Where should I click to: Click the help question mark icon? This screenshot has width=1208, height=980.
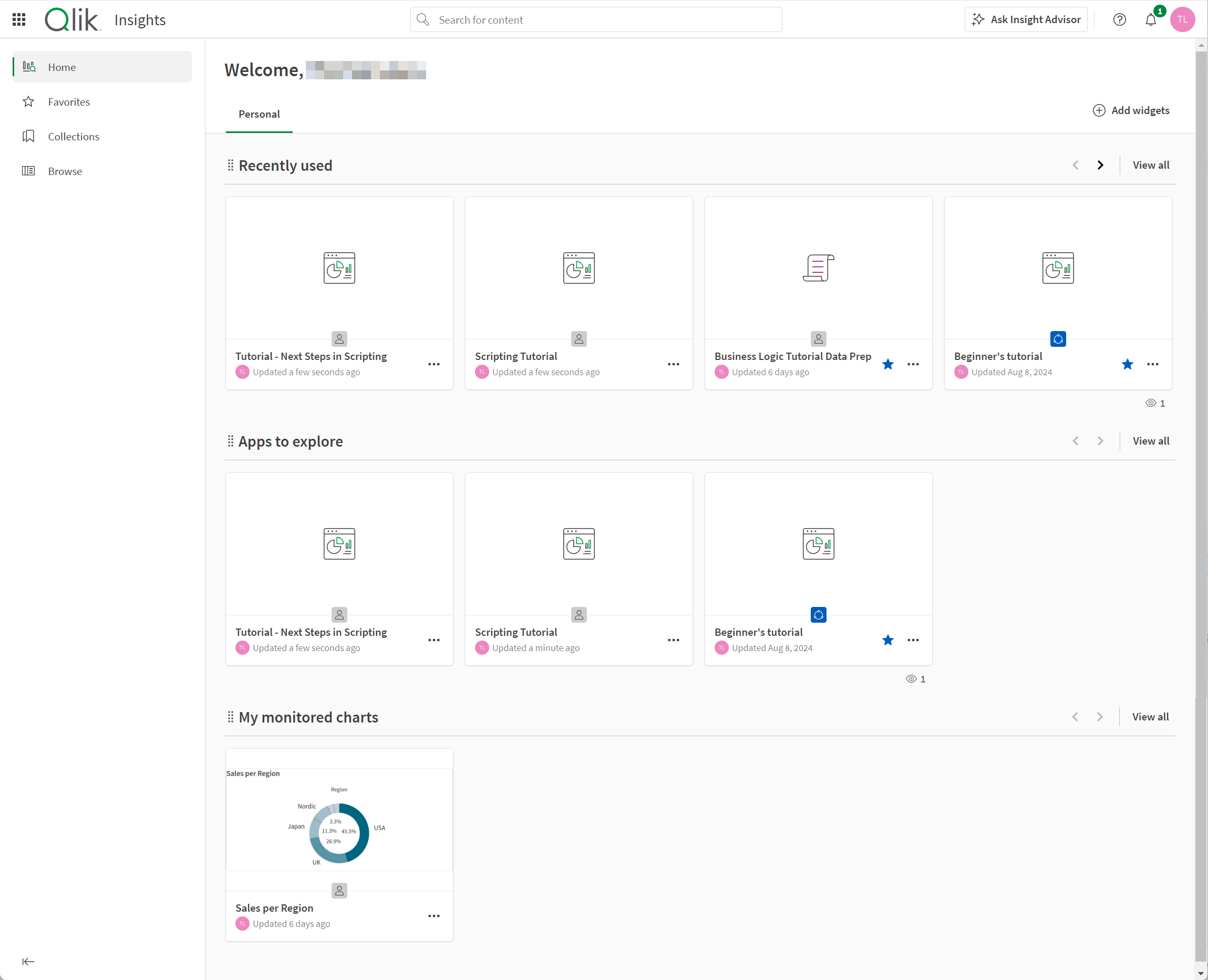click(1120, 19)
